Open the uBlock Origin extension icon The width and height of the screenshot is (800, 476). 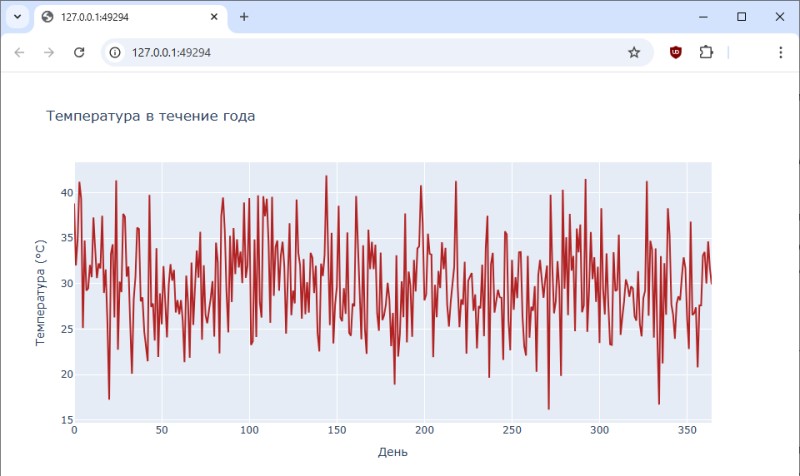click(676, 52)
